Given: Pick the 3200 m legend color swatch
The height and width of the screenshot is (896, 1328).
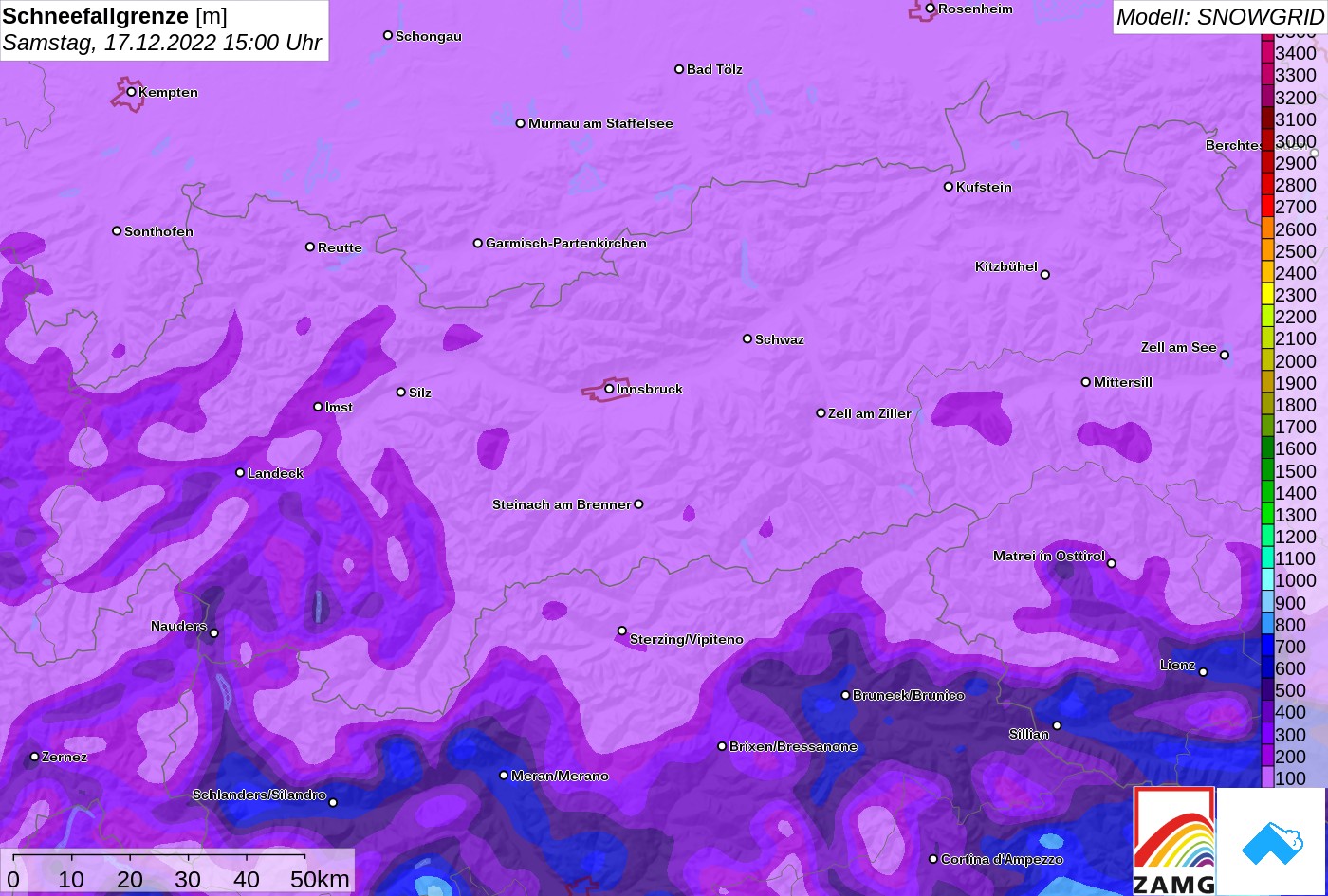Looking at the screenshot, I should coord(1267,97).
